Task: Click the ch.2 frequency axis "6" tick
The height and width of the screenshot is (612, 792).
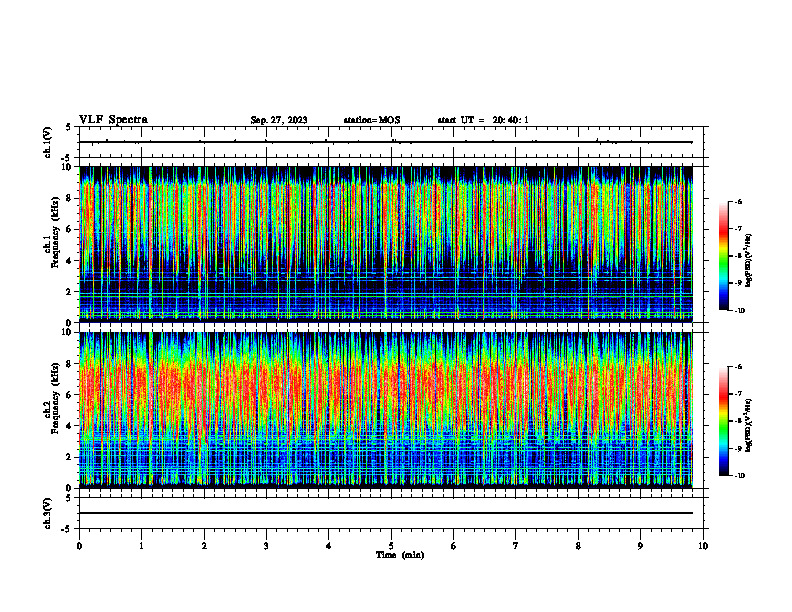Action: (x=70, y=395)
